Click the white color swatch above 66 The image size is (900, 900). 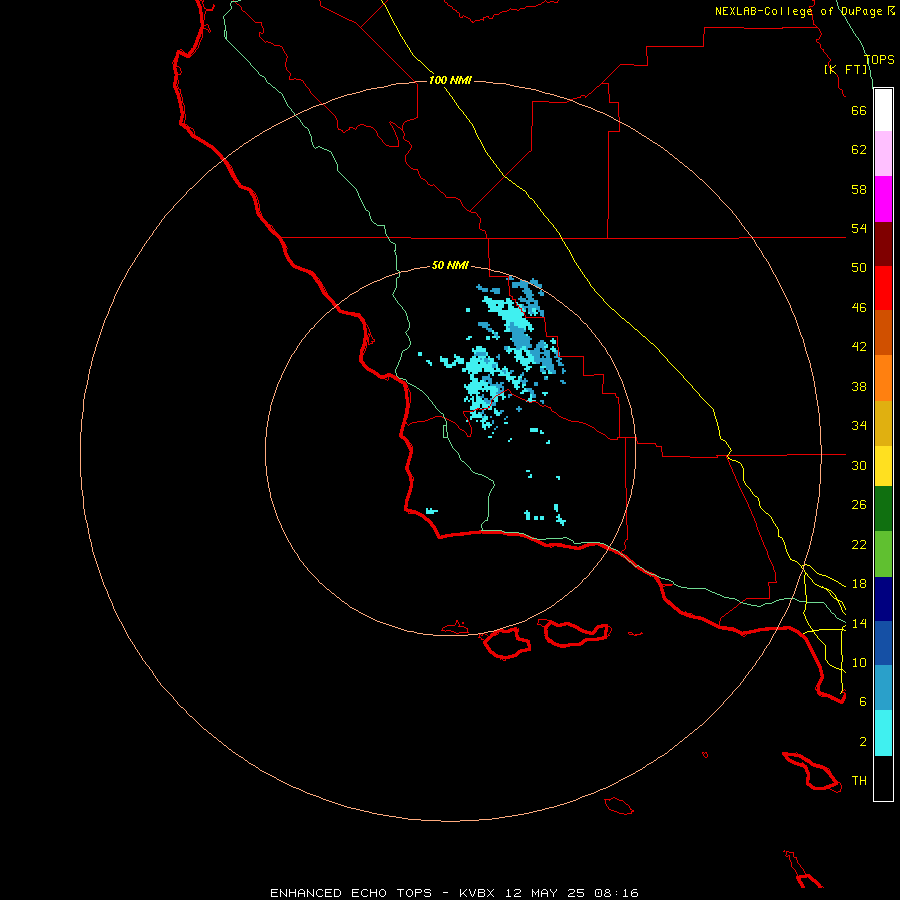coord(883,110)
